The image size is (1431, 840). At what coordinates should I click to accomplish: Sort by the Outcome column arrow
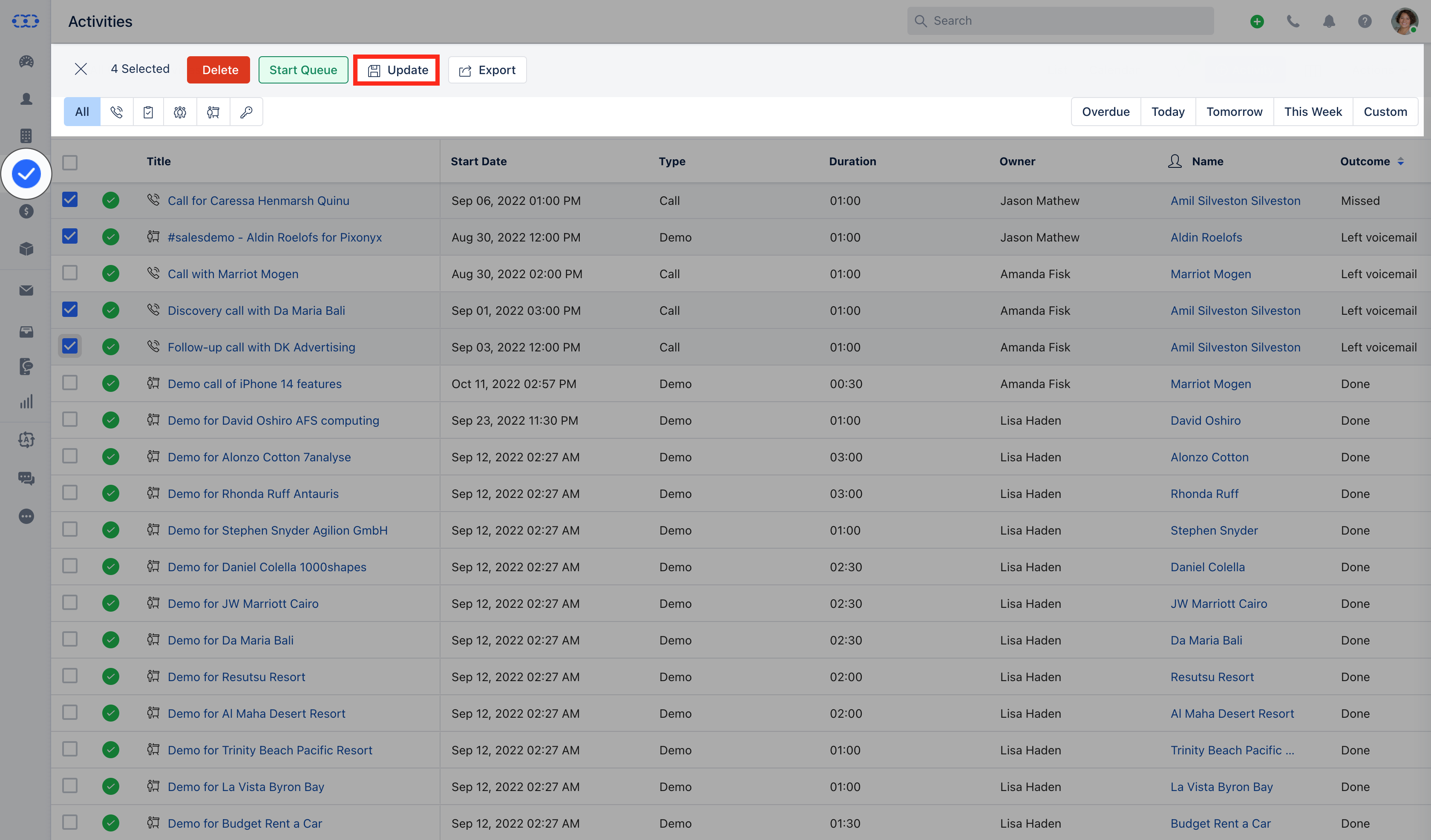pyautogui.click(x=1401, y=162)
